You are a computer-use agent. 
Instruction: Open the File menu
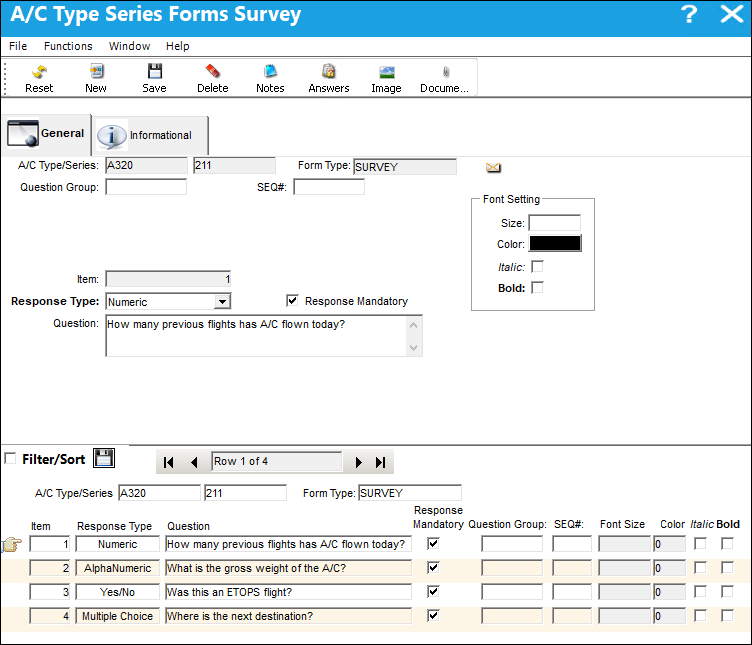tap(18, 46)
